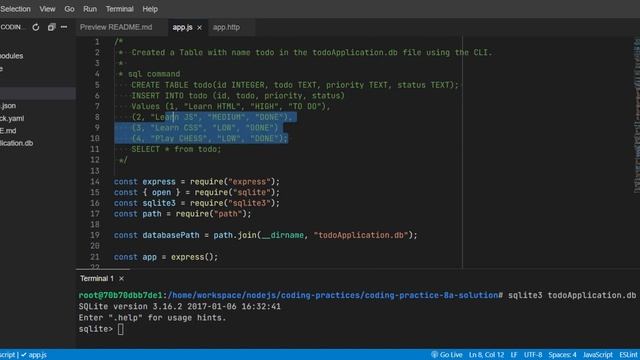
Task: Click line number 14 in gutter
Action: tap(95, 182)
